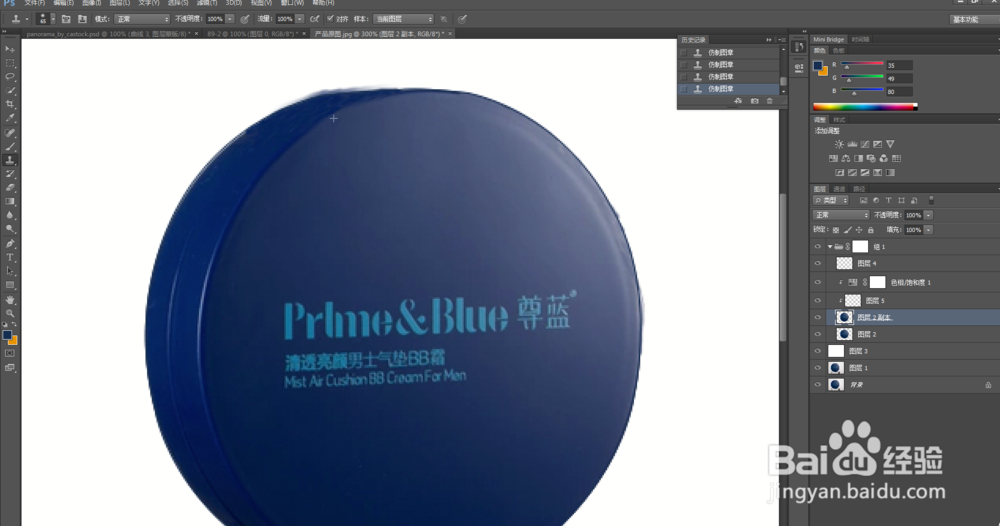1000x526 pixels.
Task: Create new document from state icon
Action: click(739, 101)
